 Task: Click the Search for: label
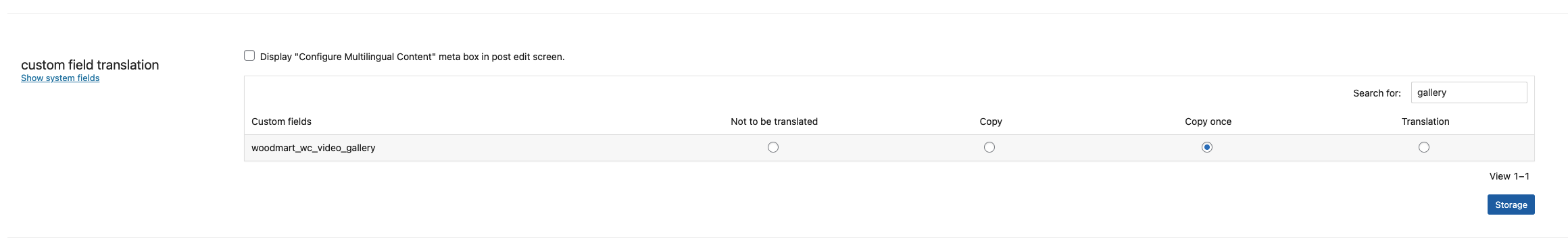pyautogui.click(x=1377, y=93)
